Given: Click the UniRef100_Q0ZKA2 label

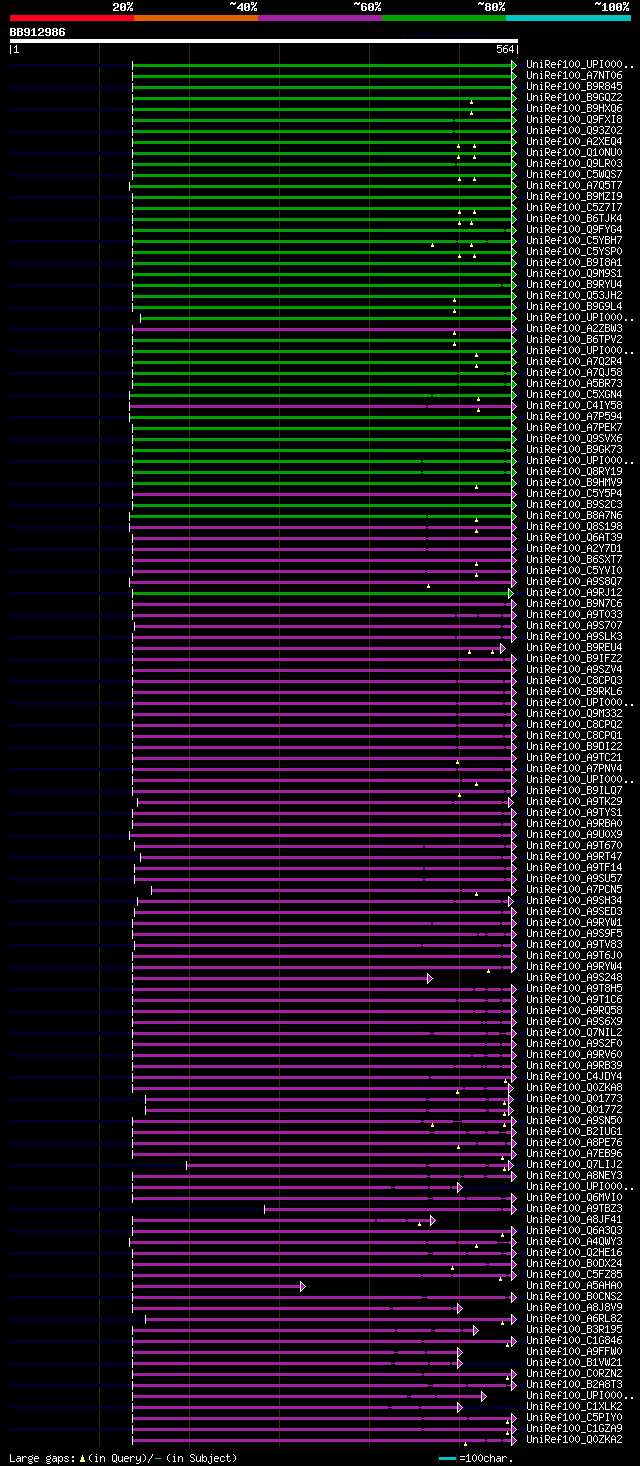Looking at the screenshot, I should 573,1439.
